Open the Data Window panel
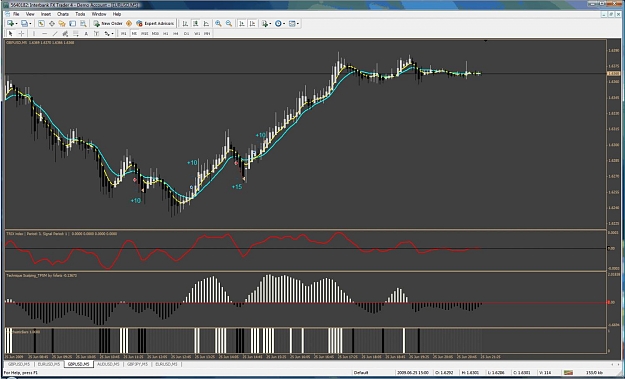 (x=52, y=24)
